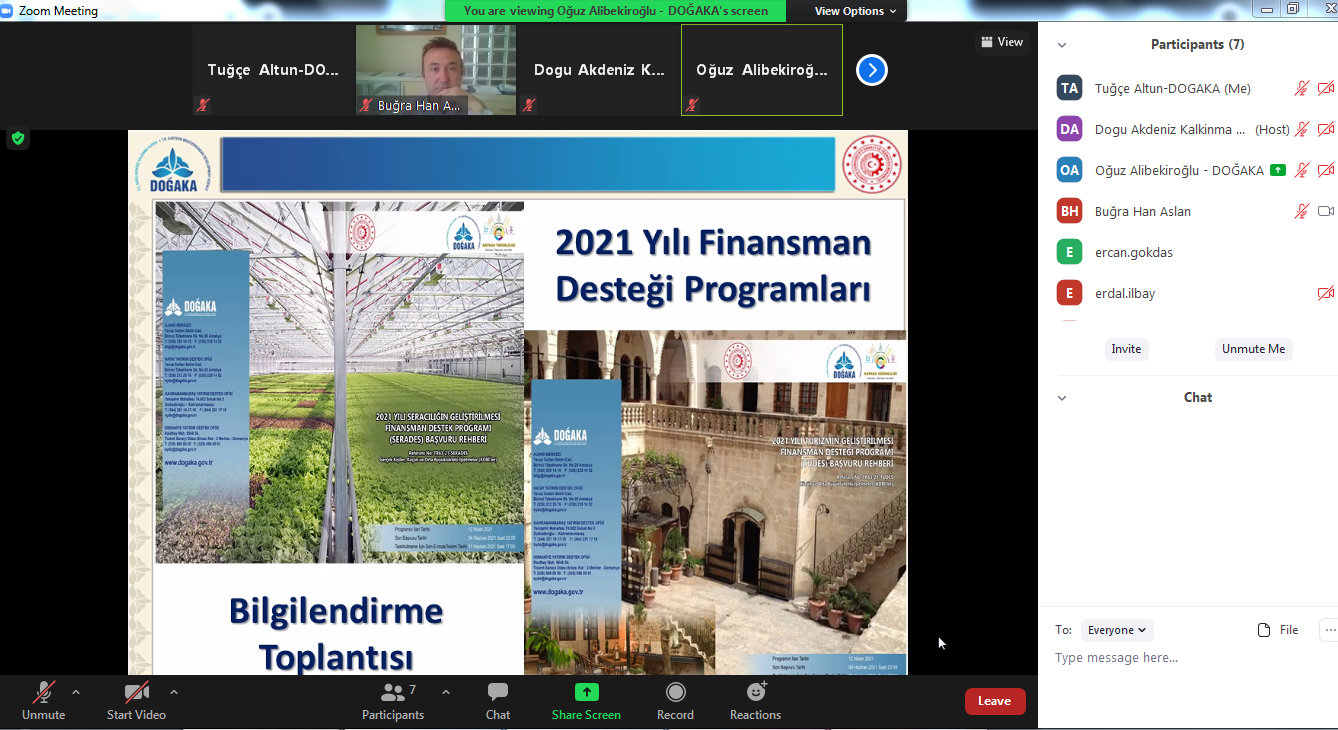Open the Everyone recipient dropdown
1338x730 pixels.
pos(1117,630)
